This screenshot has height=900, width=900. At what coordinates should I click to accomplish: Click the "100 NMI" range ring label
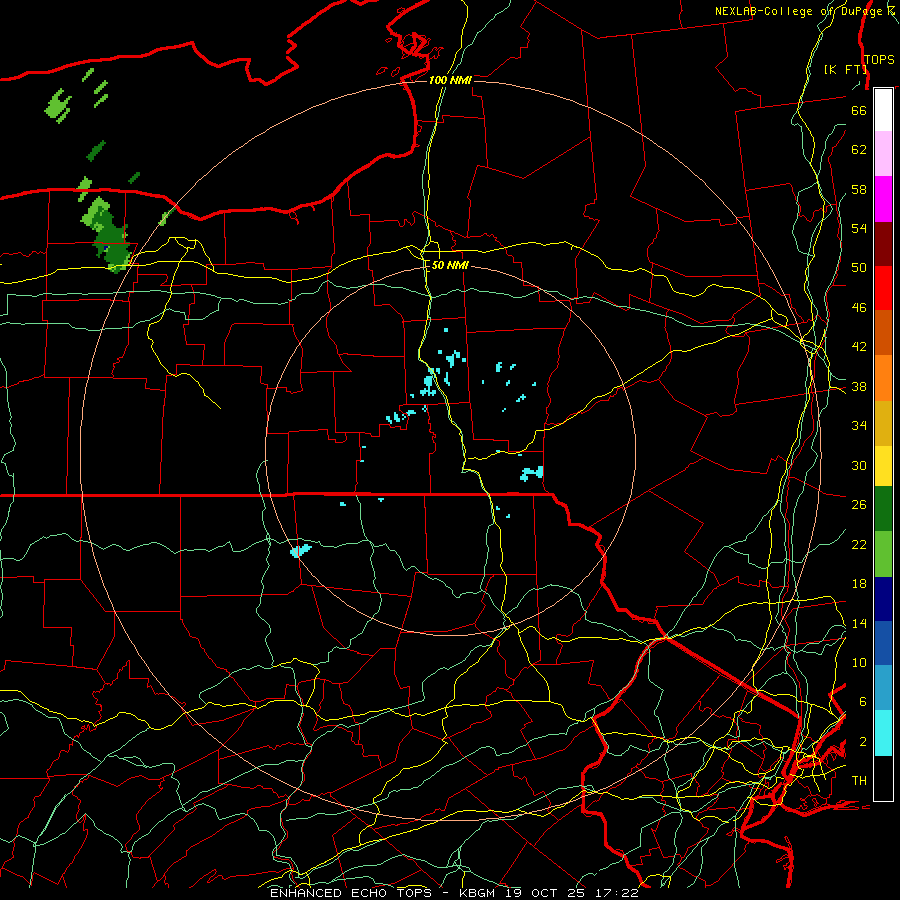[x=450, y=80]
